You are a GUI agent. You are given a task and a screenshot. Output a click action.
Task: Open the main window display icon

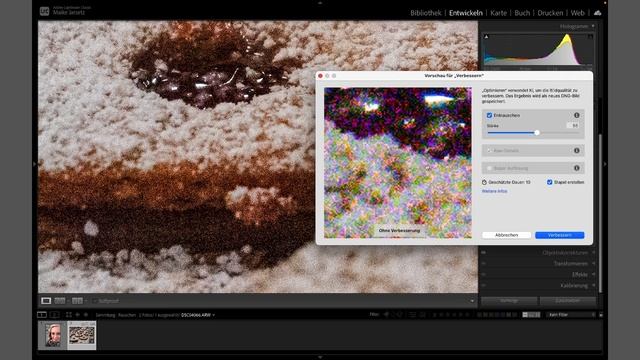click(42, 315)
